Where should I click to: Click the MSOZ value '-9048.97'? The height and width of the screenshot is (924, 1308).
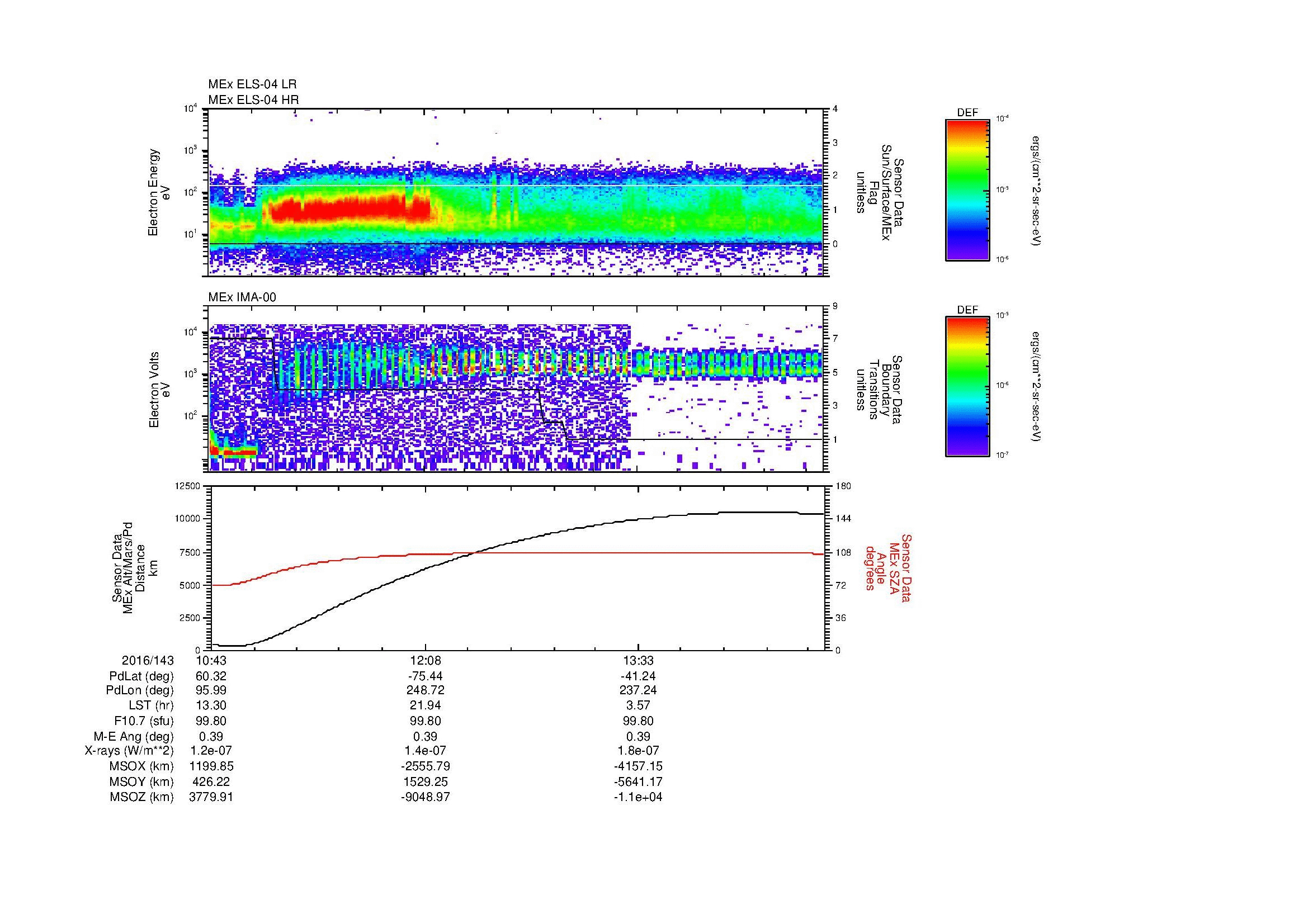point(426,797)
